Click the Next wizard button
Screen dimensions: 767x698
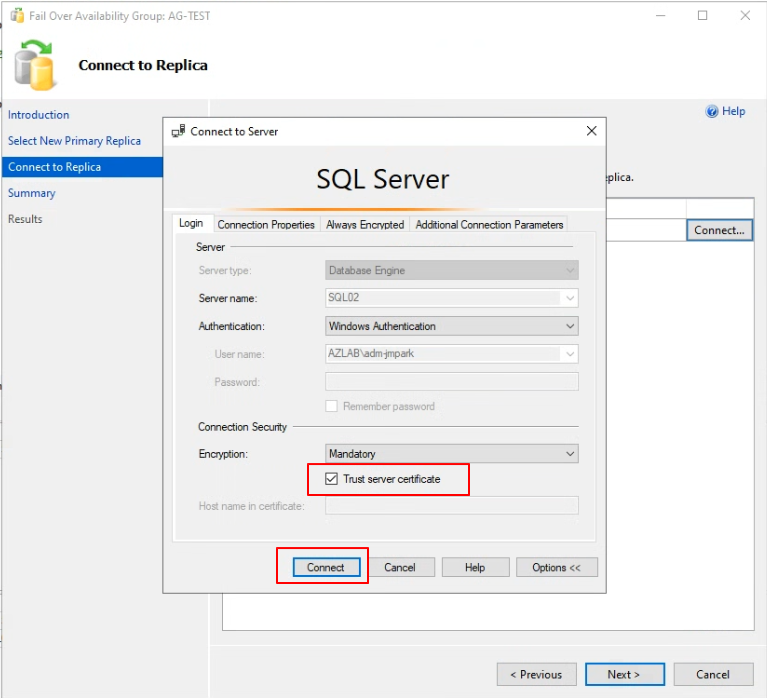pyautogui.click(x=624, y=675)
